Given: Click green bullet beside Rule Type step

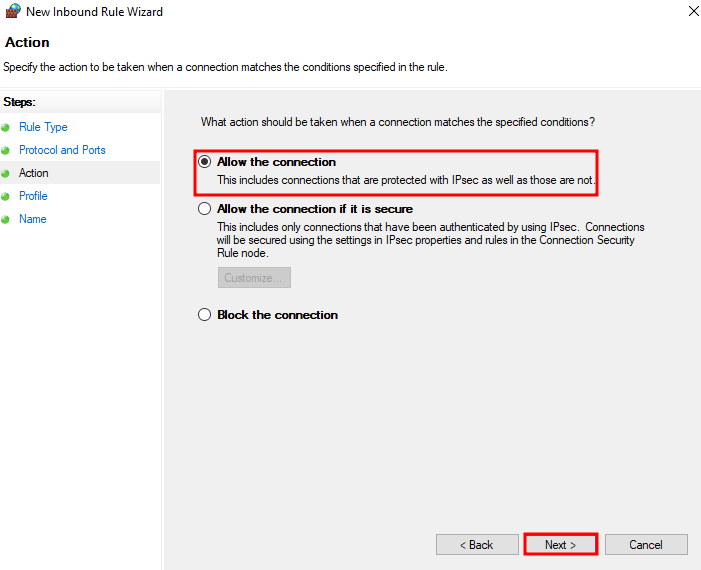Looking at the screenshot, I should (x=5, y=127).
